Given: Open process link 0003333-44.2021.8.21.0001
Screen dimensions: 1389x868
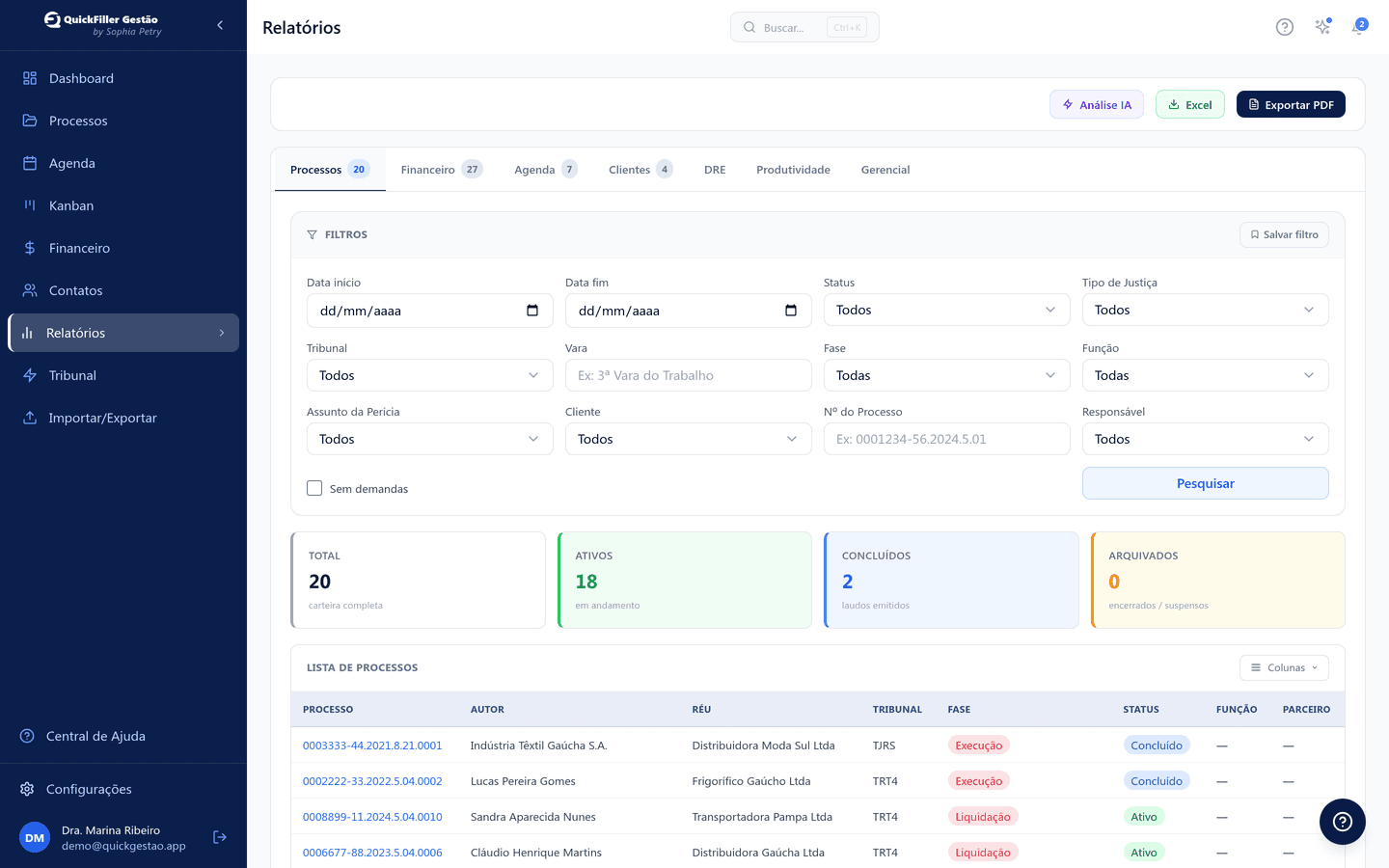Looking at the screenshot, I should tap(372, 746).
